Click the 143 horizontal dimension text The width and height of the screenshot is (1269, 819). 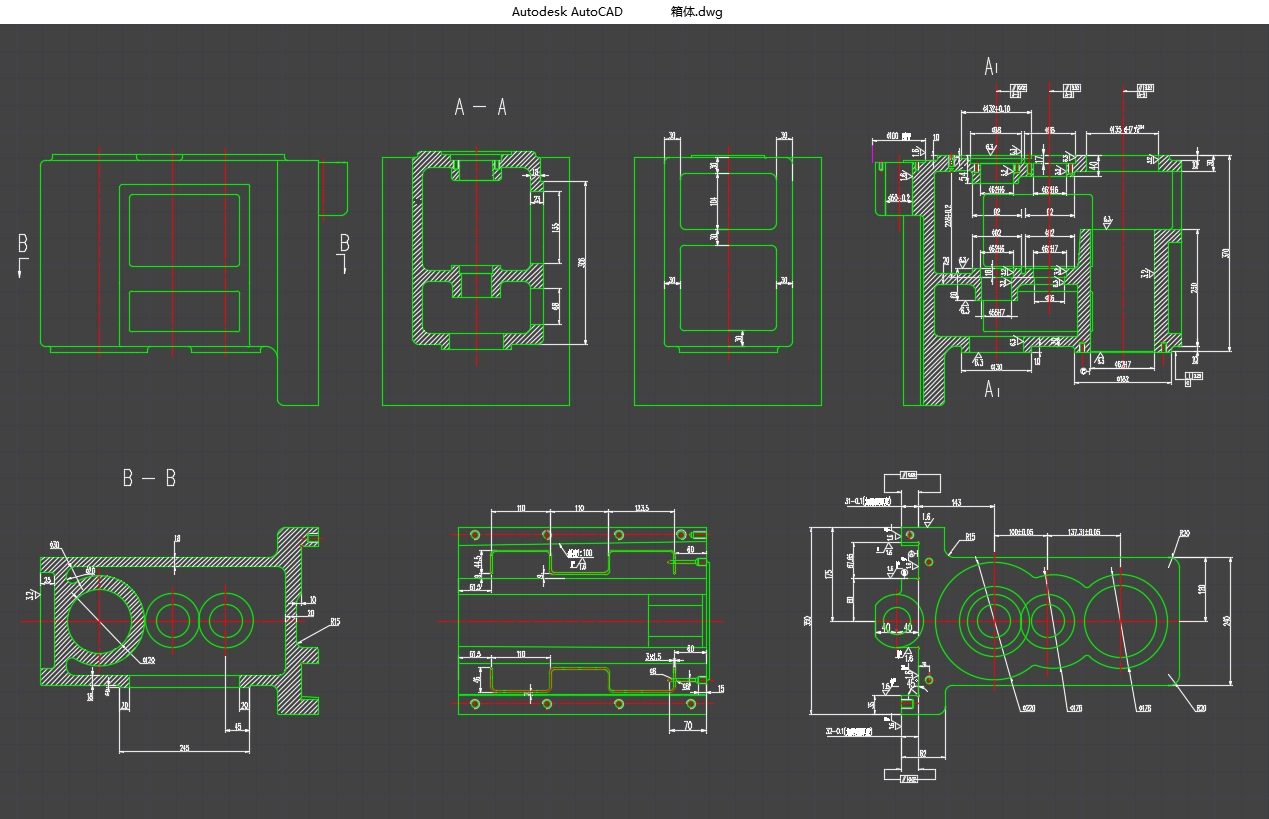(x=956, y=502)
